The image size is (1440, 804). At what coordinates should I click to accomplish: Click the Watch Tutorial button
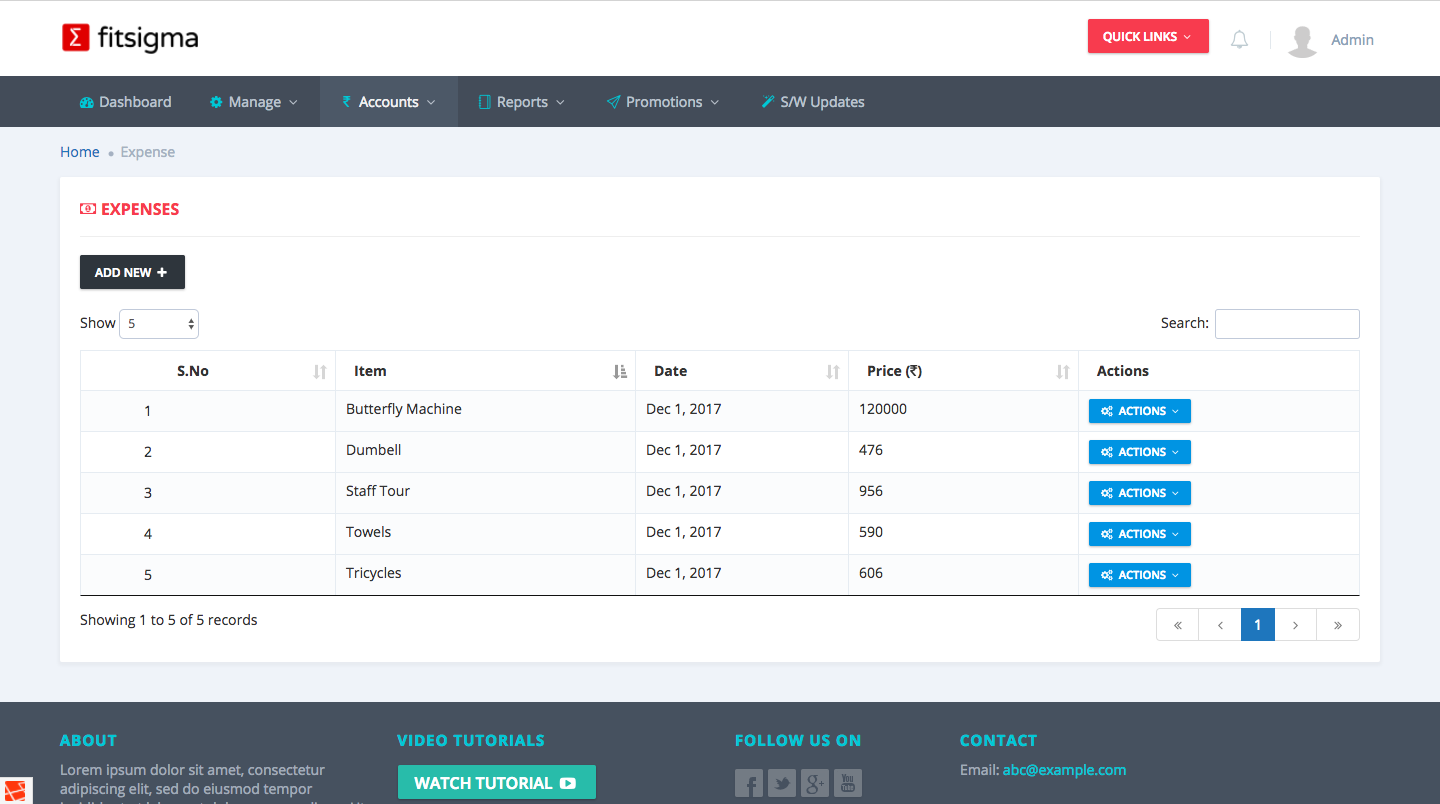(x=496, y=783)
